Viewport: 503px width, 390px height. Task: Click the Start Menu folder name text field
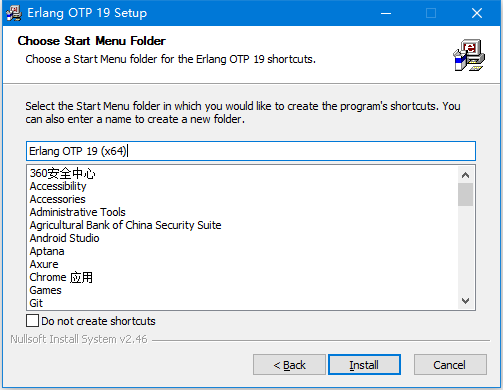(251, 151)
